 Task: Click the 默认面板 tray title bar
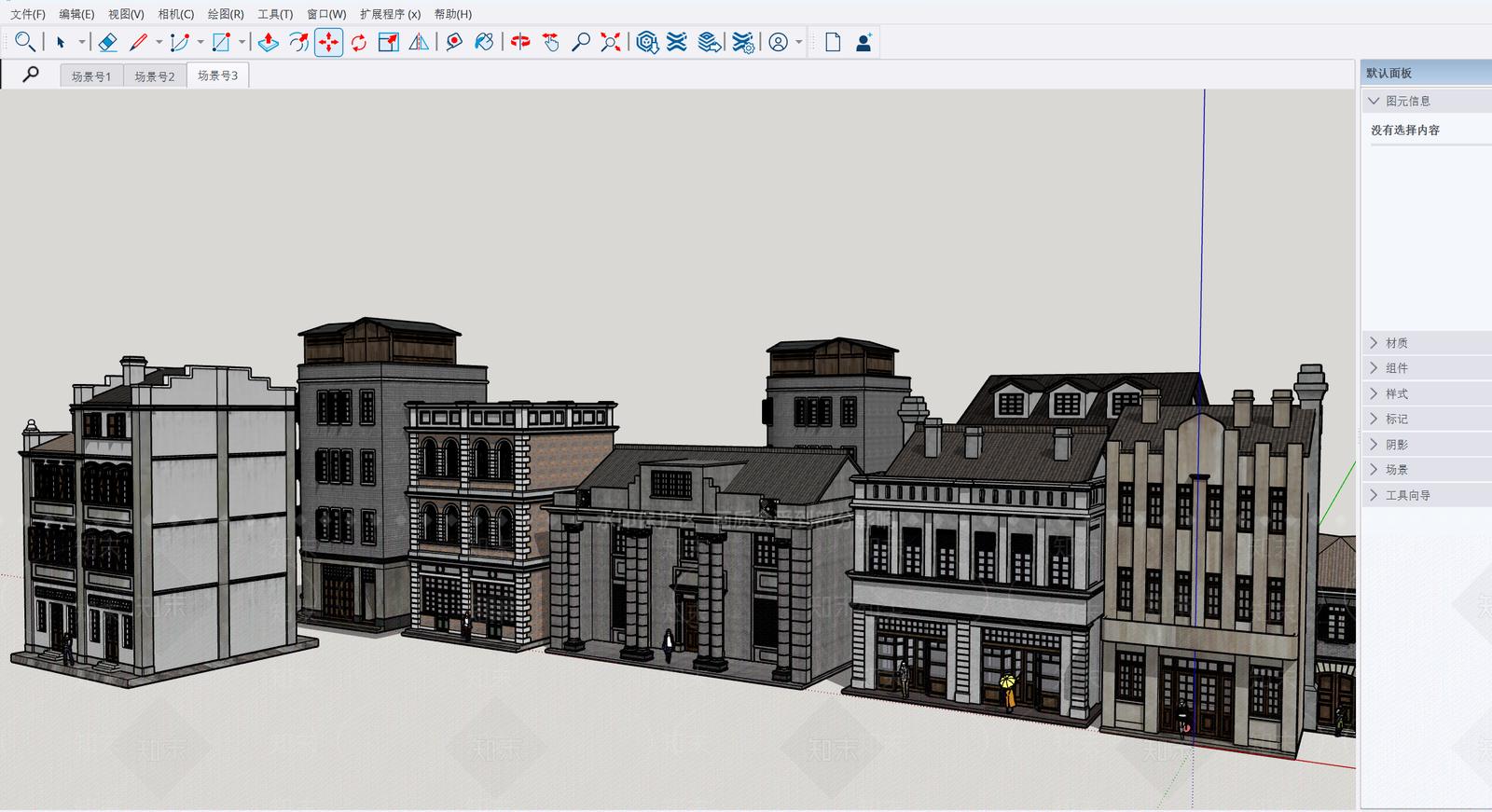(x=1427, y=73)
